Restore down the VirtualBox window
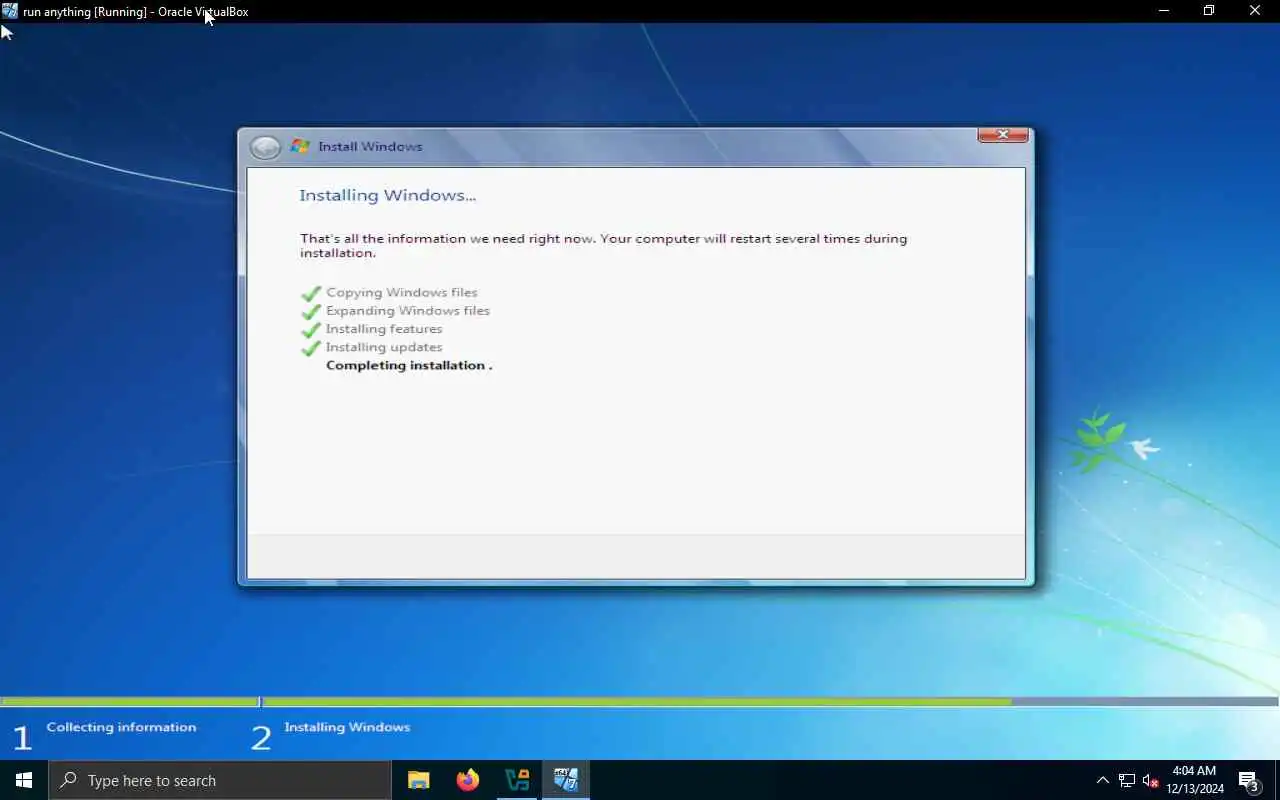The image size is (1280, 800). click(1209, 11)
